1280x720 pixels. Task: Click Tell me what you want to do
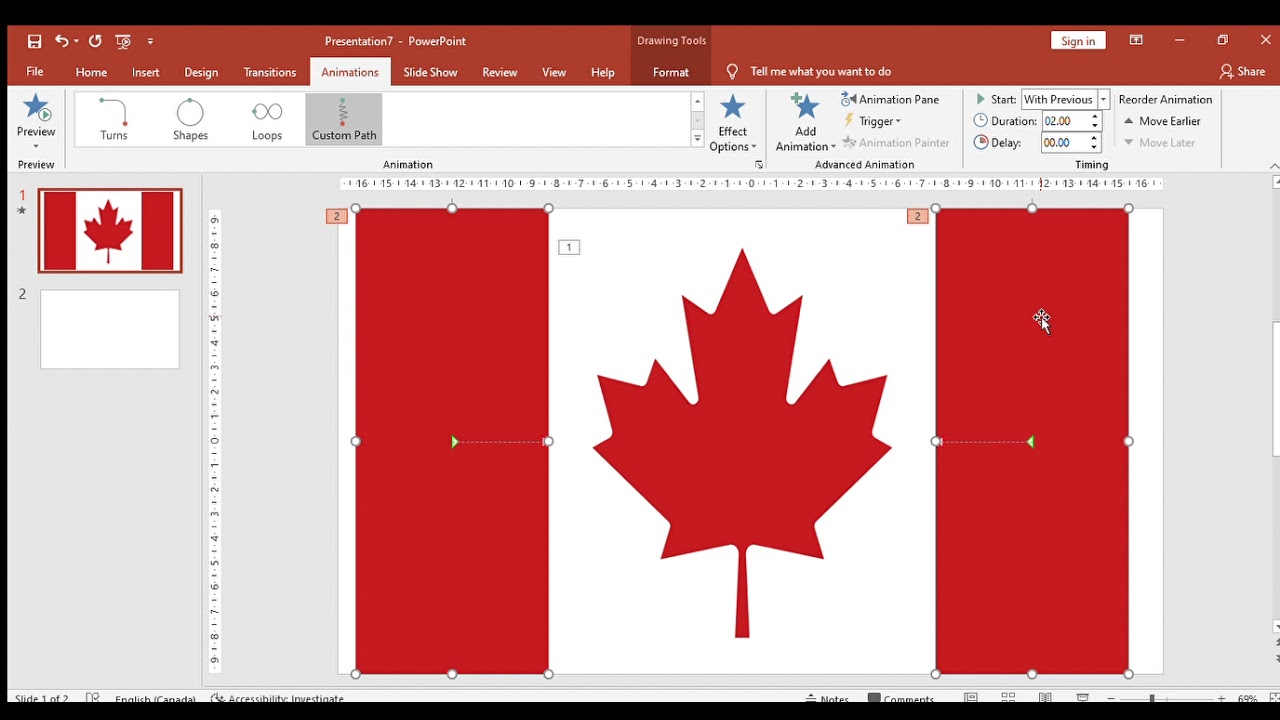click(820, 71)
